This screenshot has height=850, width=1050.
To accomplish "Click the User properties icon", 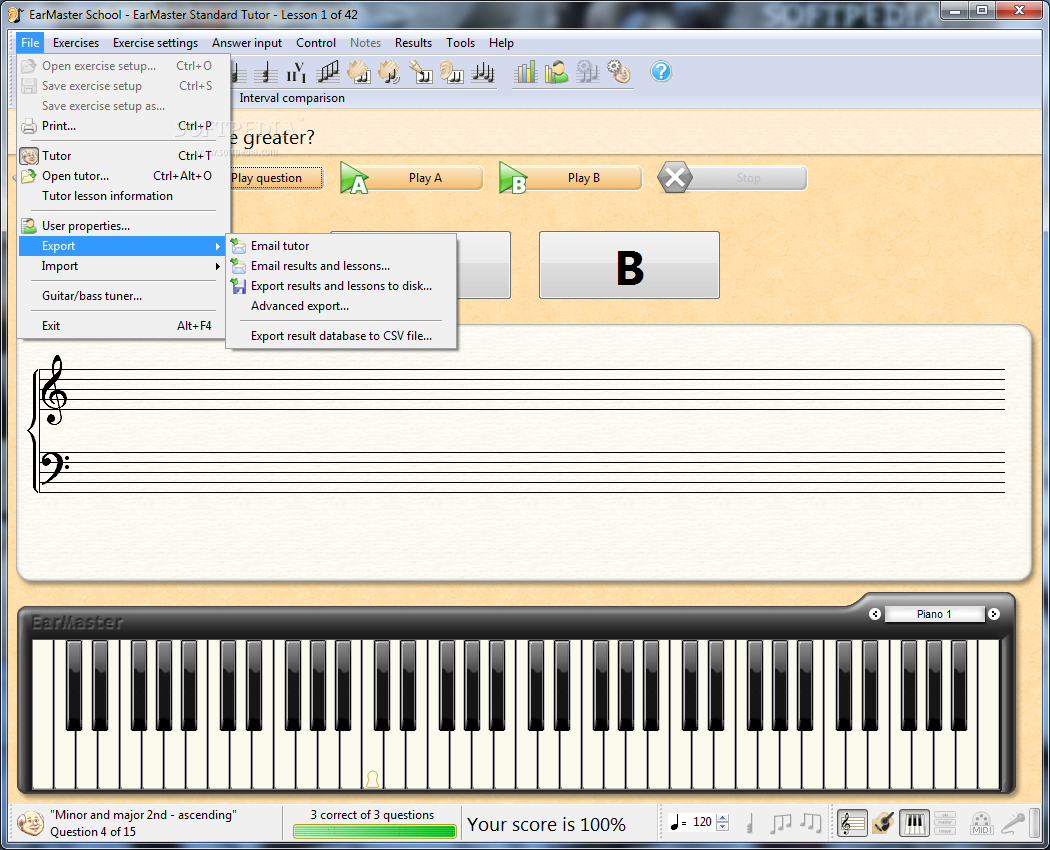I will (29, 226).
